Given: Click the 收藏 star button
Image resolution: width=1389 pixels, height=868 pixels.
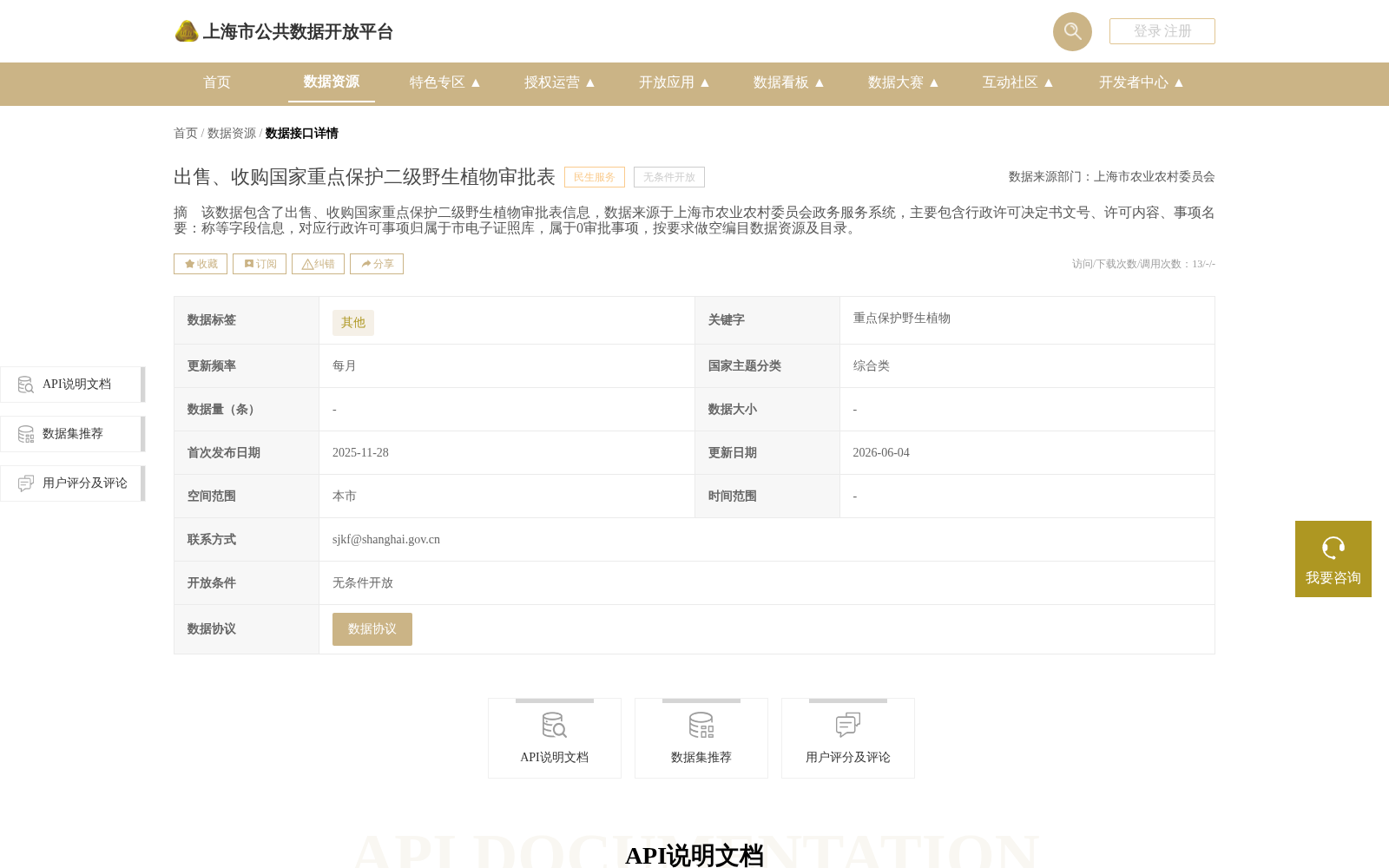Looking at the screenshot, I should click(x=201, y=264).
